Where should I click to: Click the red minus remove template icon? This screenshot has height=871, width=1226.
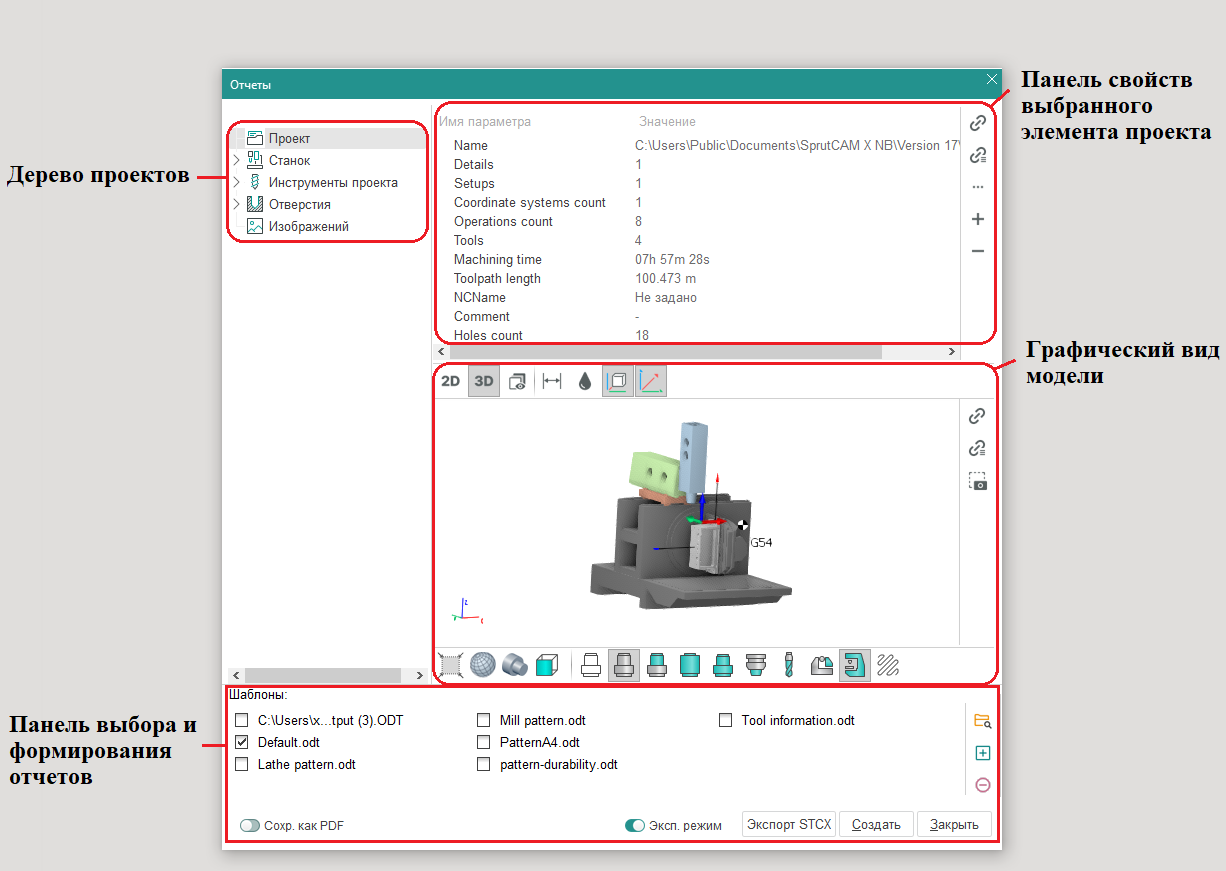click(981, 785)
